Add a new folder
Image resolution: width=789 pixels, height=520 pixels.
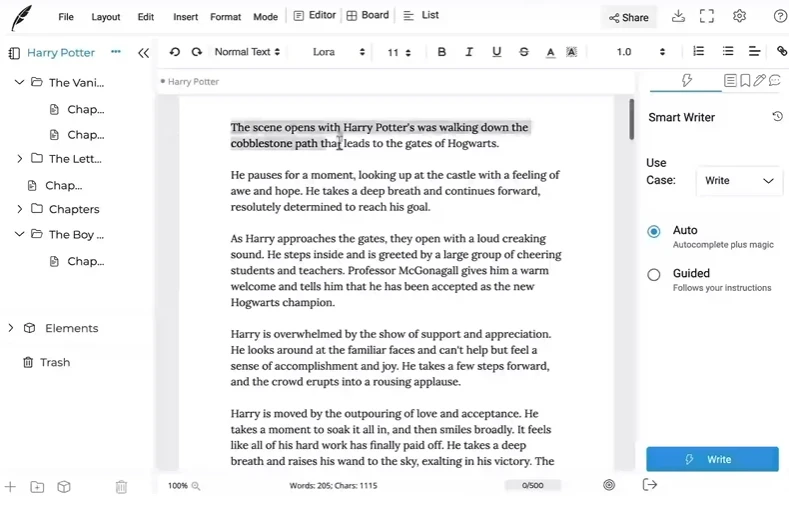click(x=37, y=487)
